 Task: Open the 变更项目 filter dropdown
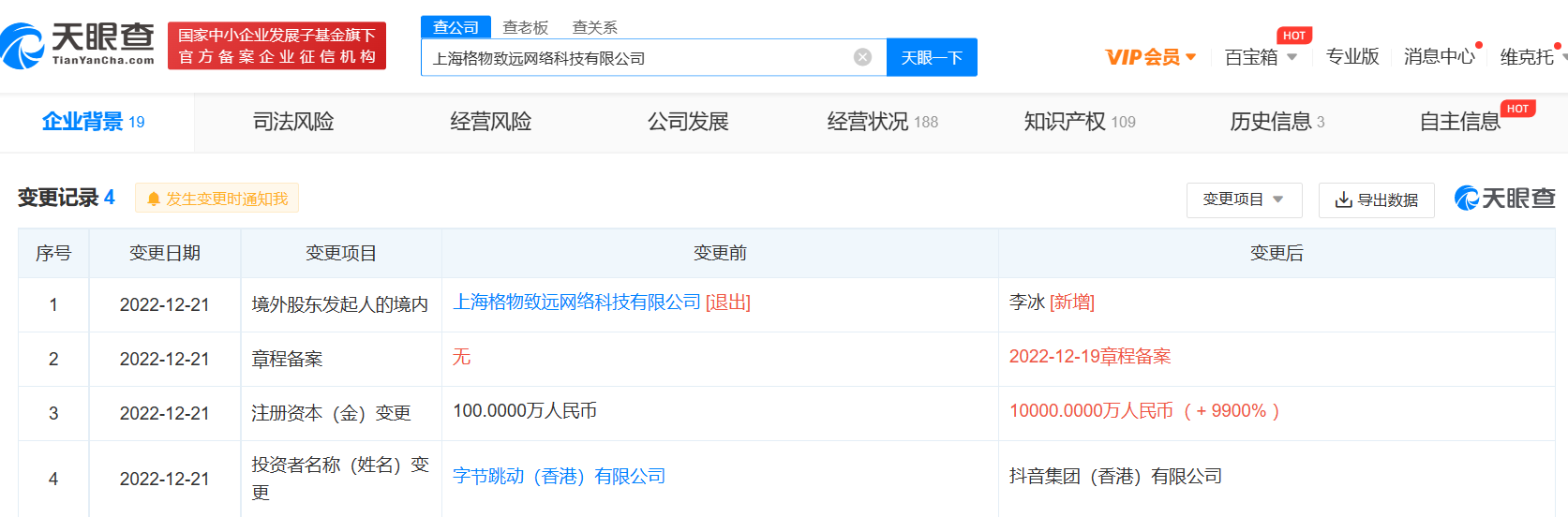tap(1245, 199)
